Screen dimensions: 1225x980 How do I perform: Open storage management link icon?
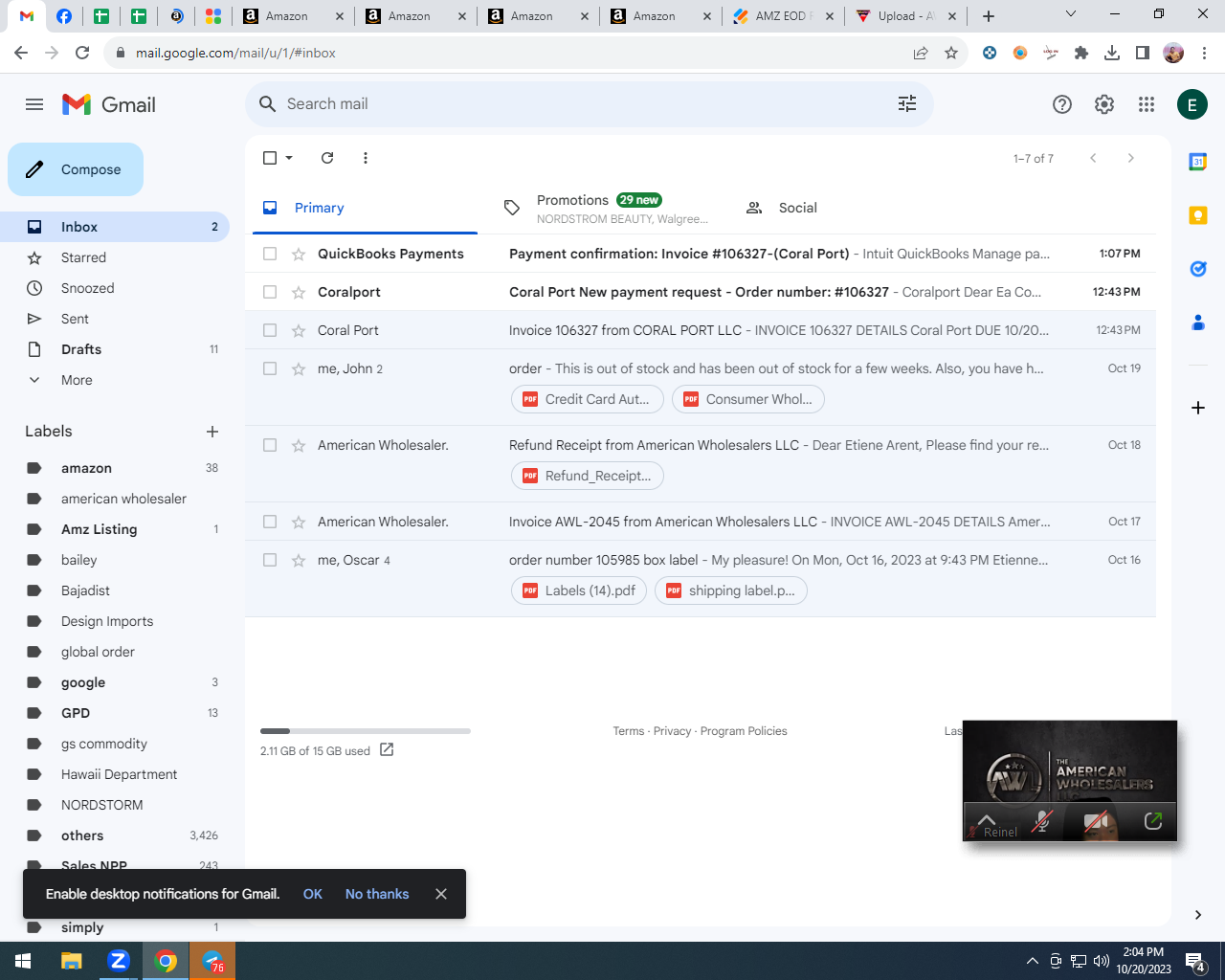coord(387,749)
